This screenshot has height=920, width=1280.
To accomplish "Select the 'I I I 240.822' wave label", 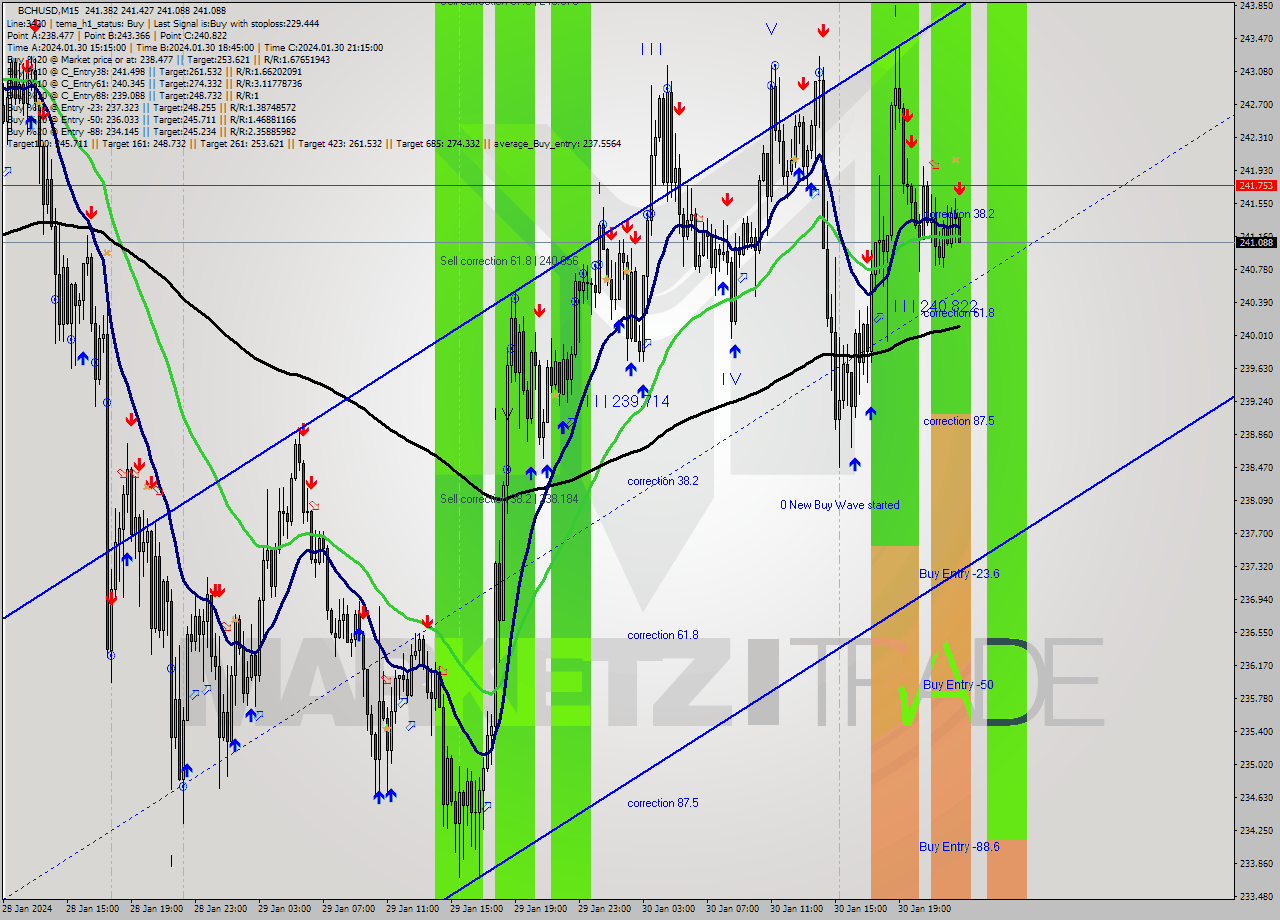I will [935, 306].
